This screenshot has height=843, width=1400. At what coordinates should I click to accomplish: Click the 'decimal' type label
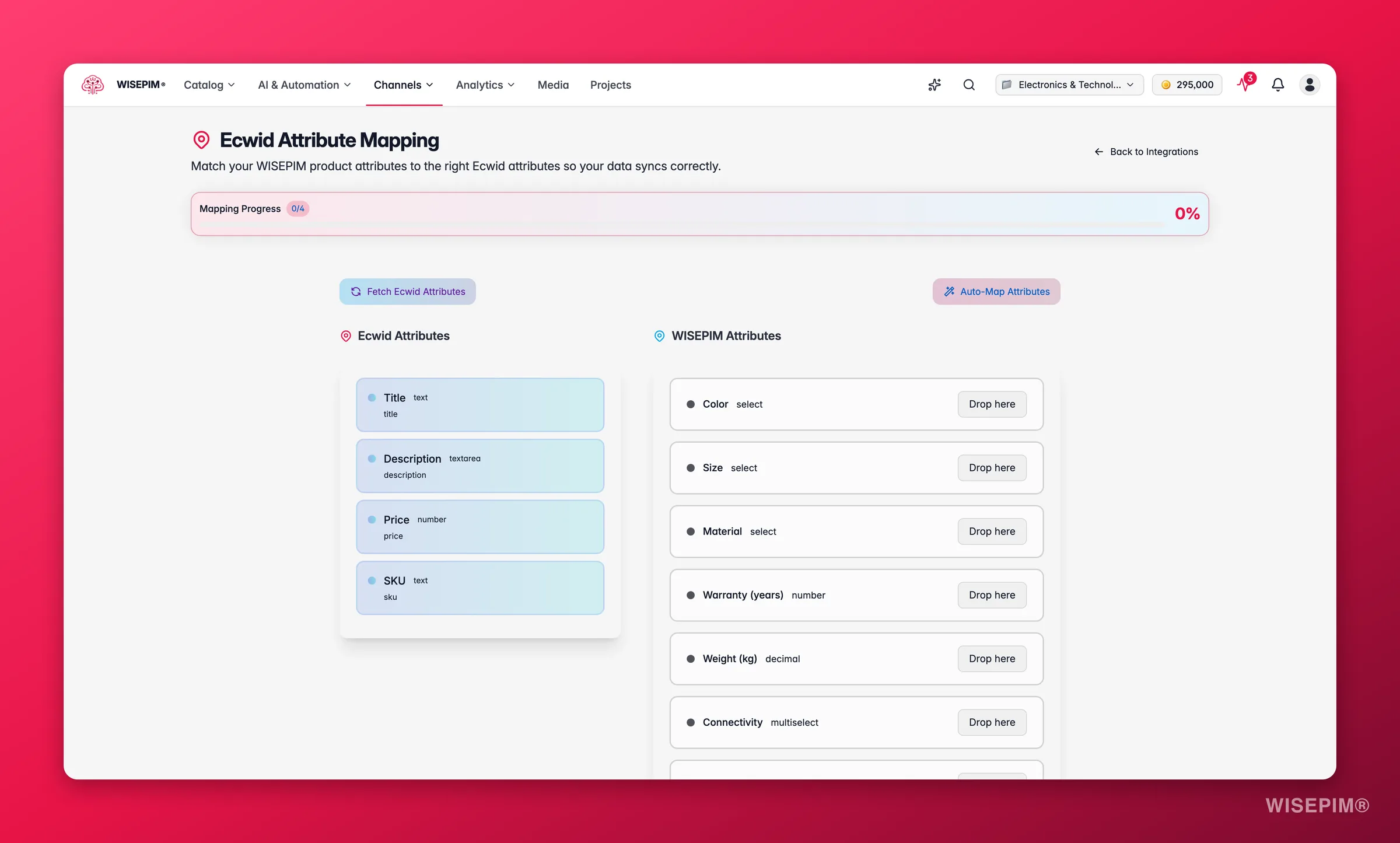pyautogui.click(x=782, y=659)
